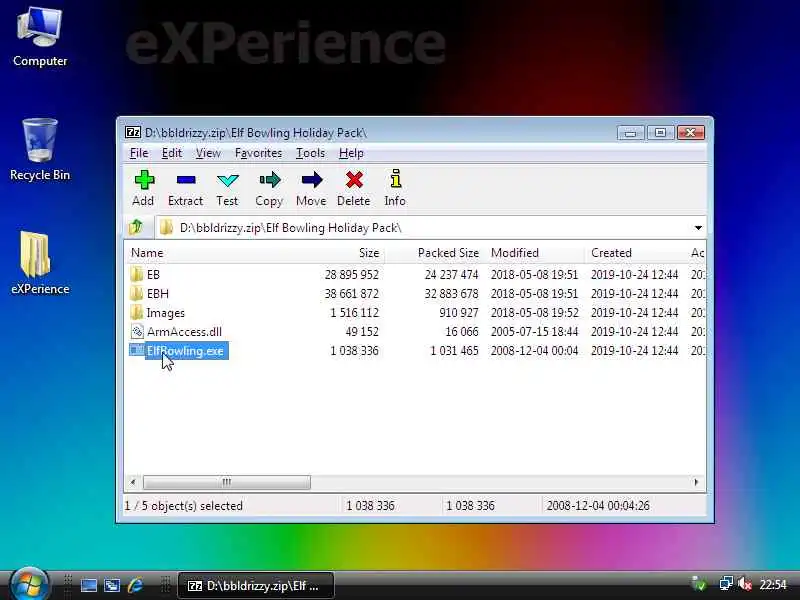This screenshot has height=600, width=800.
Task: Click the red Delete toolbar button
Action: [x=354, y=188]
